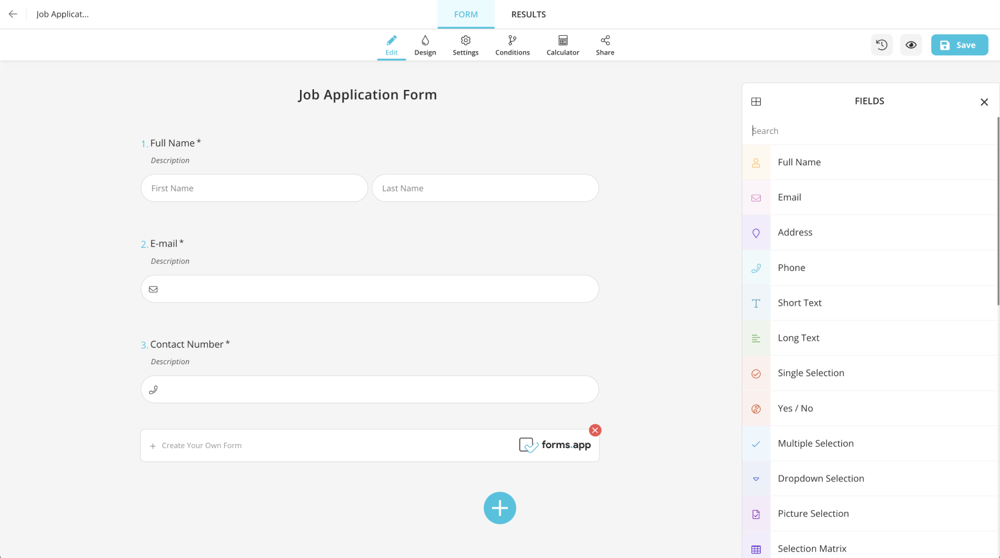Go back using the left arrow
The width and height of the screenshot is (1000, 558).
13,14
